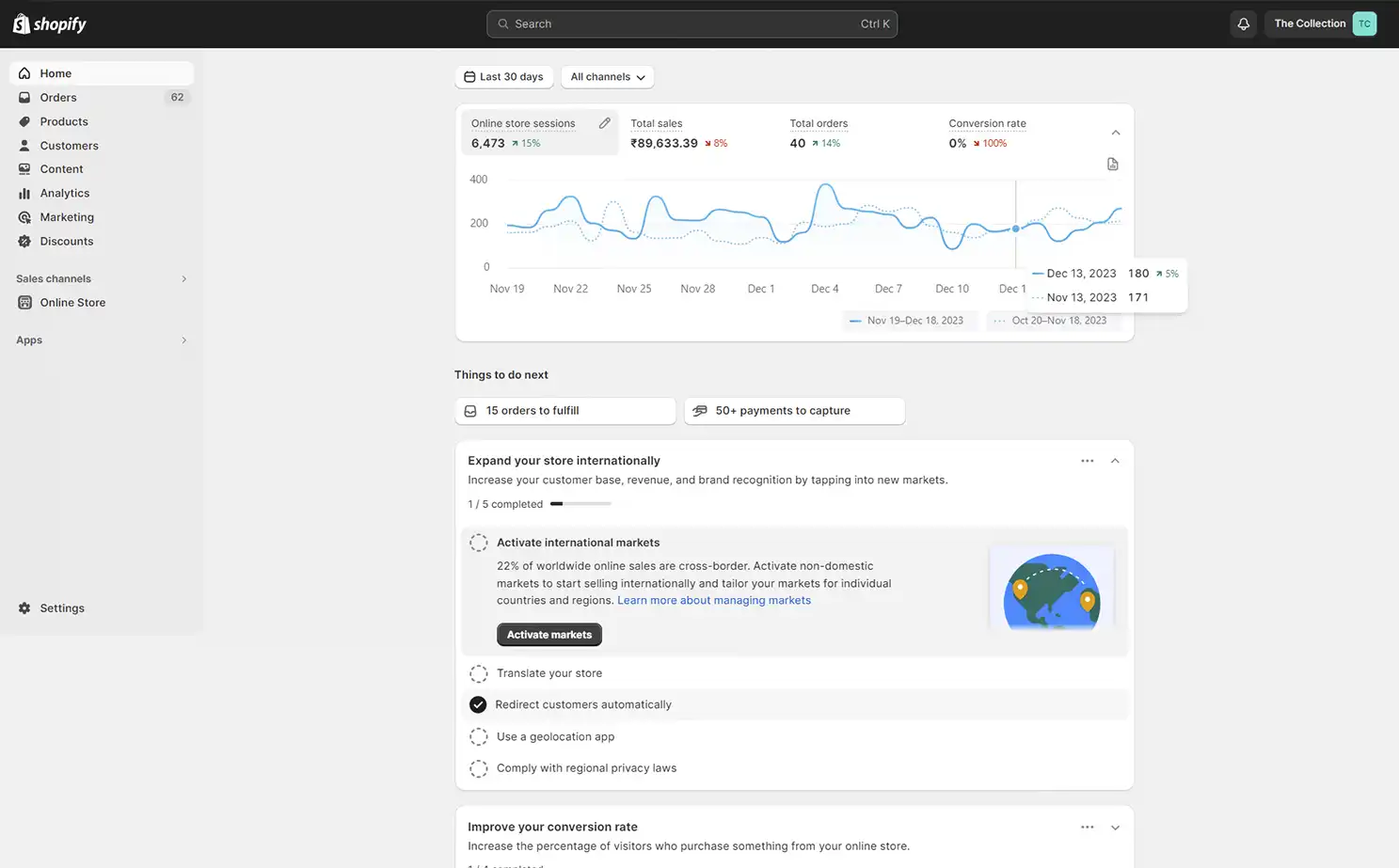The width and height of the screenshot is (1399, 868).
Task: Open the three-dot menu on Expand your store internationally
Action: tap(1087, 460)
